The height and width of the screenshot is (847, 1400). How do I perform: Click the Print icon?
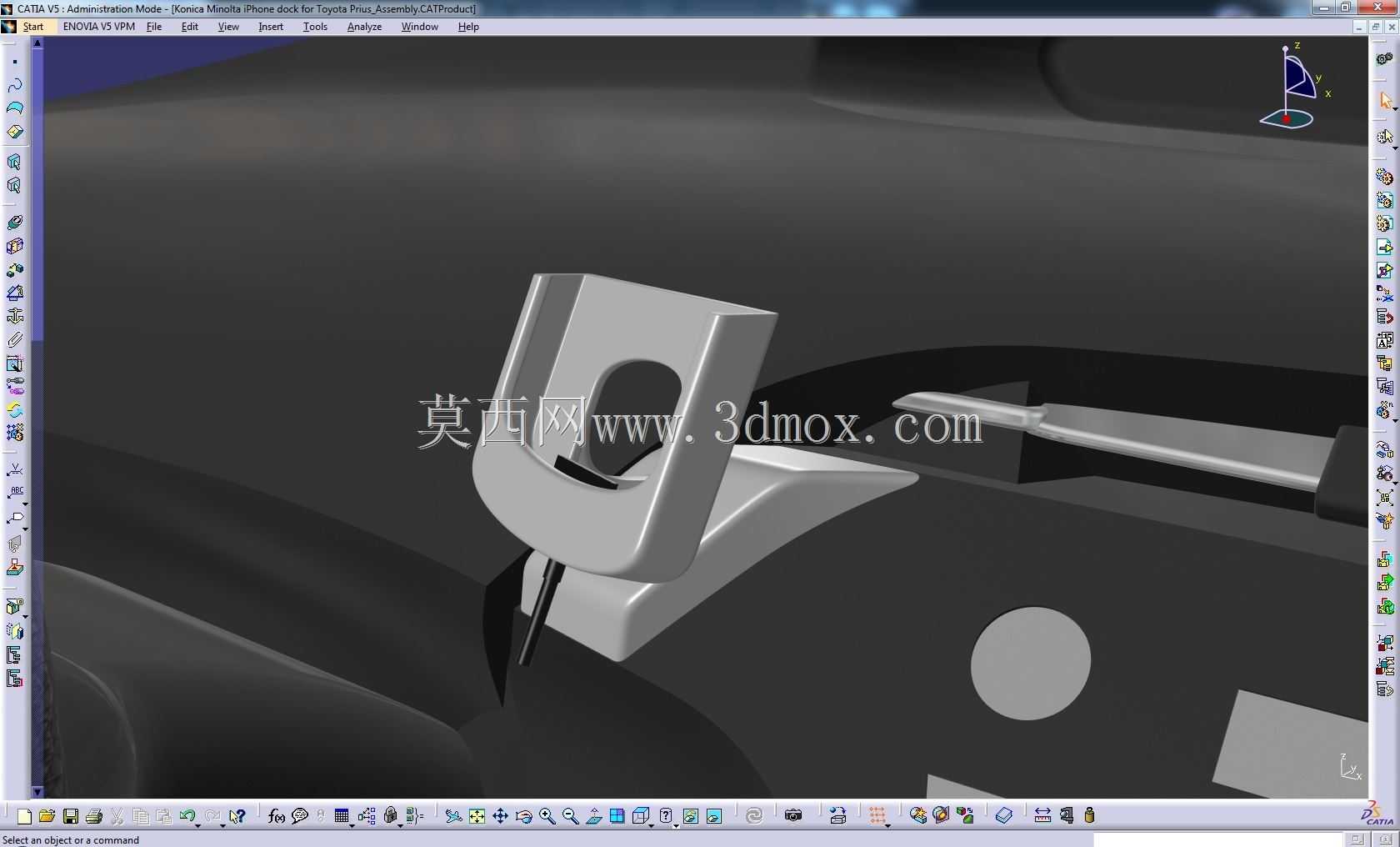click(x=94, y=816)
